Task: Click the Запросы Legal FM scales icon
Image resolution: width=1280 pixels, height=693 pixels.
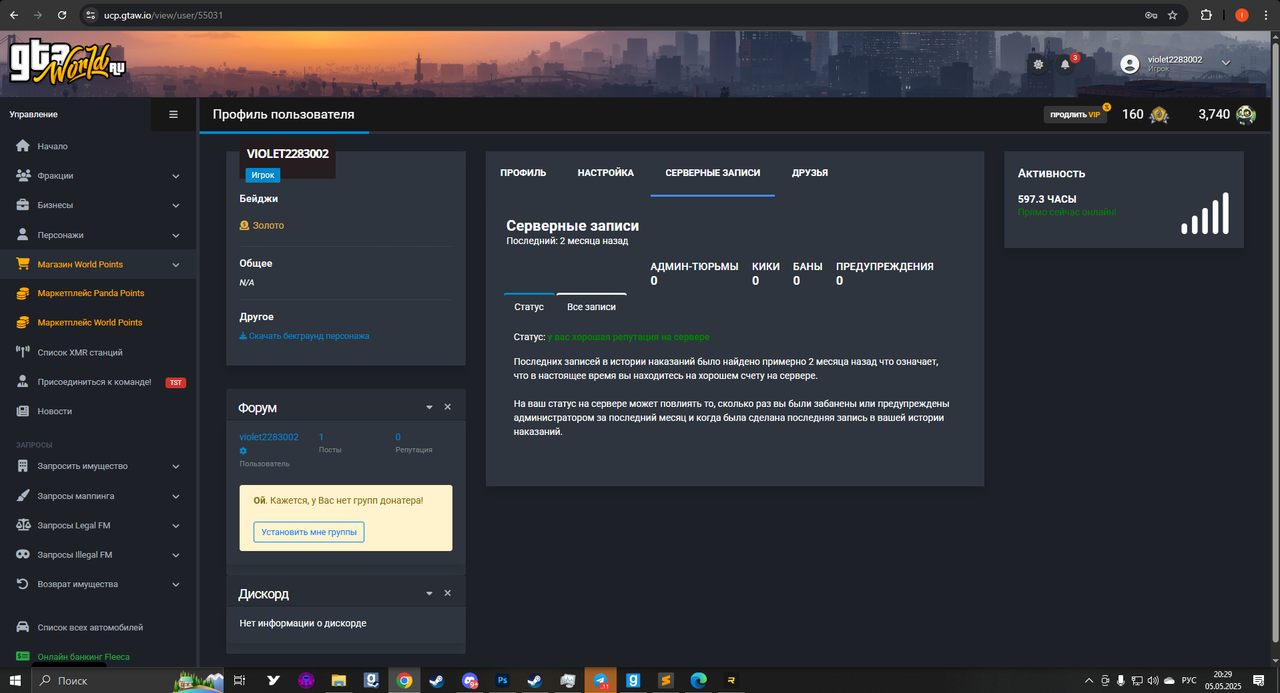Action: [x=23, y=525]
